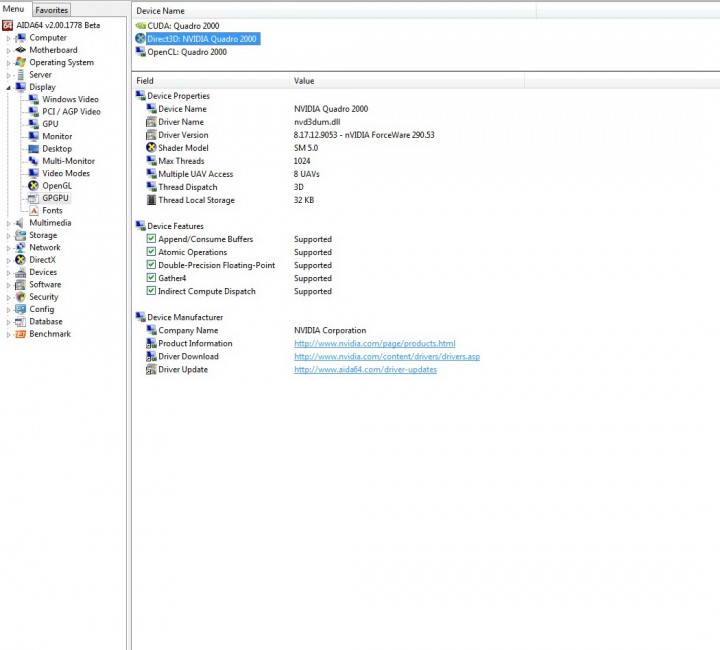
Task: Click the Field column header
Action: point(211,81)
